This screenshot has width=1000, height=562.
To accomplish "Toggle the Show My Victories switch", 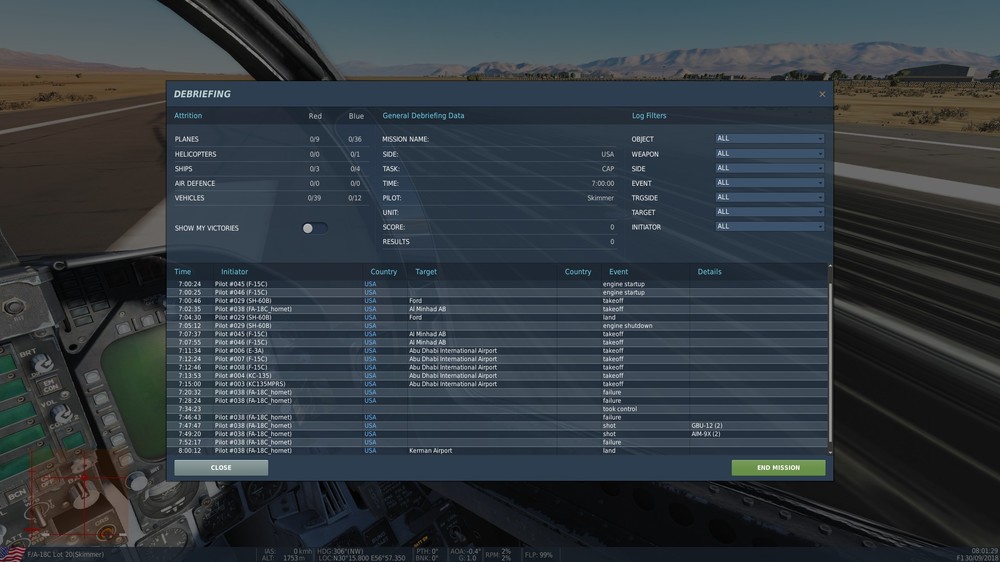I will [314, 228].
